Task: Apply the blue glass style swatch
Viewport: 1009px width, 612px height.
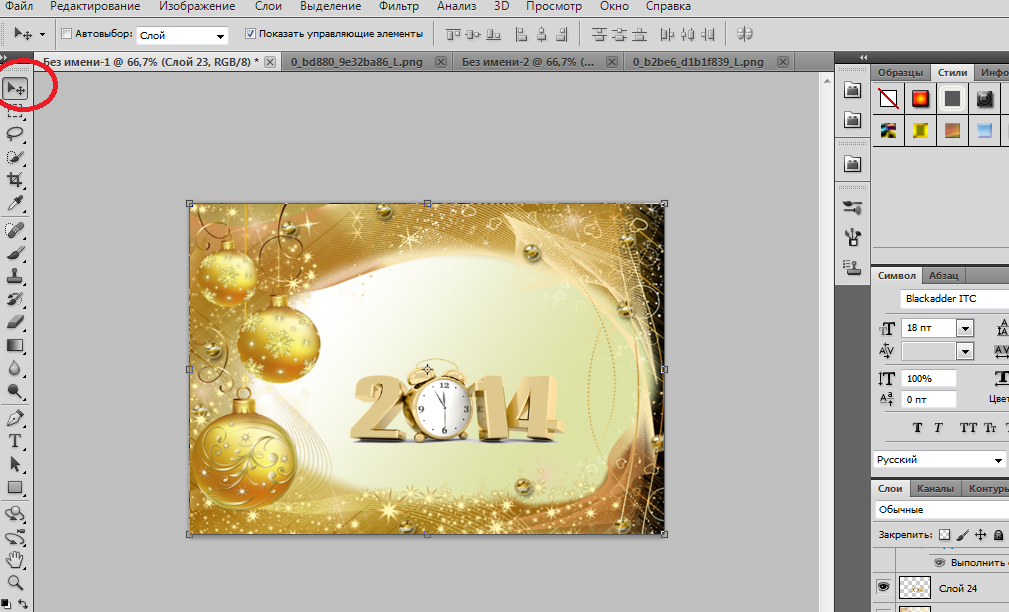Action: (x=985, y=131)
